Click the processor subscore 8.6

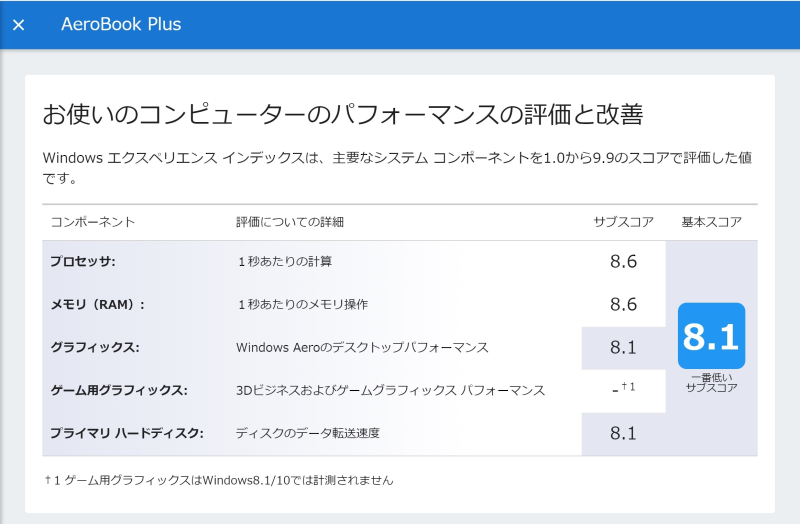pyautogui.click(x=623, y=261)
